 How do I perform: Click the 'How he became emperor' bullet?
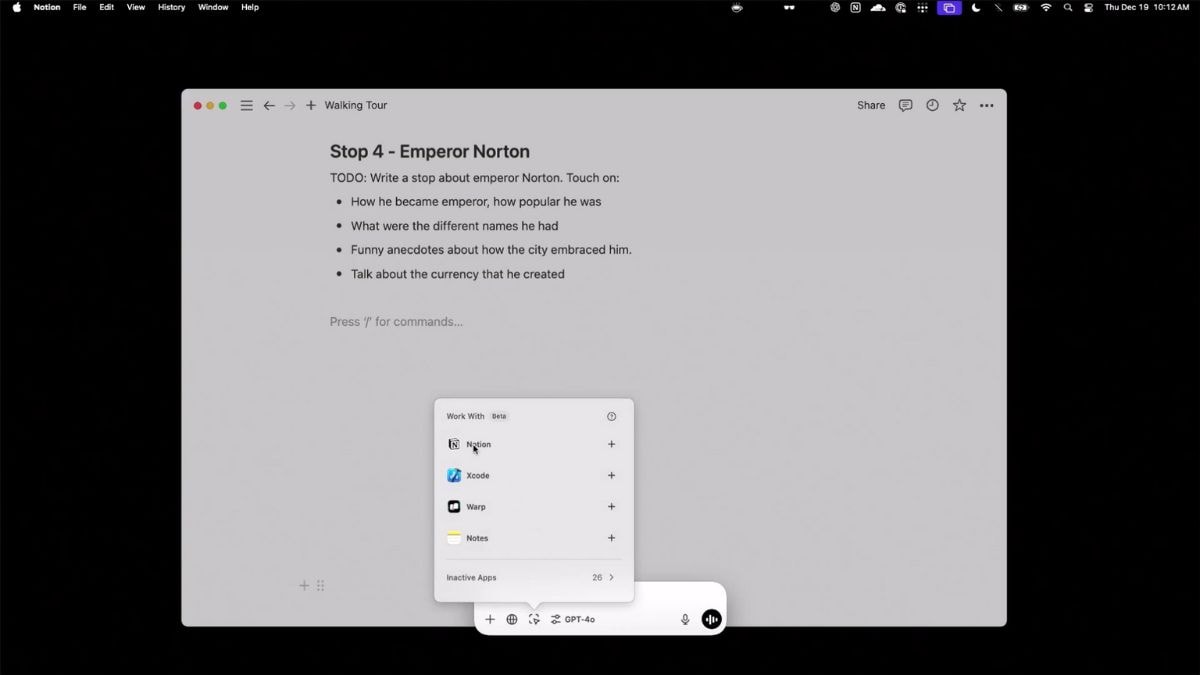[x=476, y=202]
